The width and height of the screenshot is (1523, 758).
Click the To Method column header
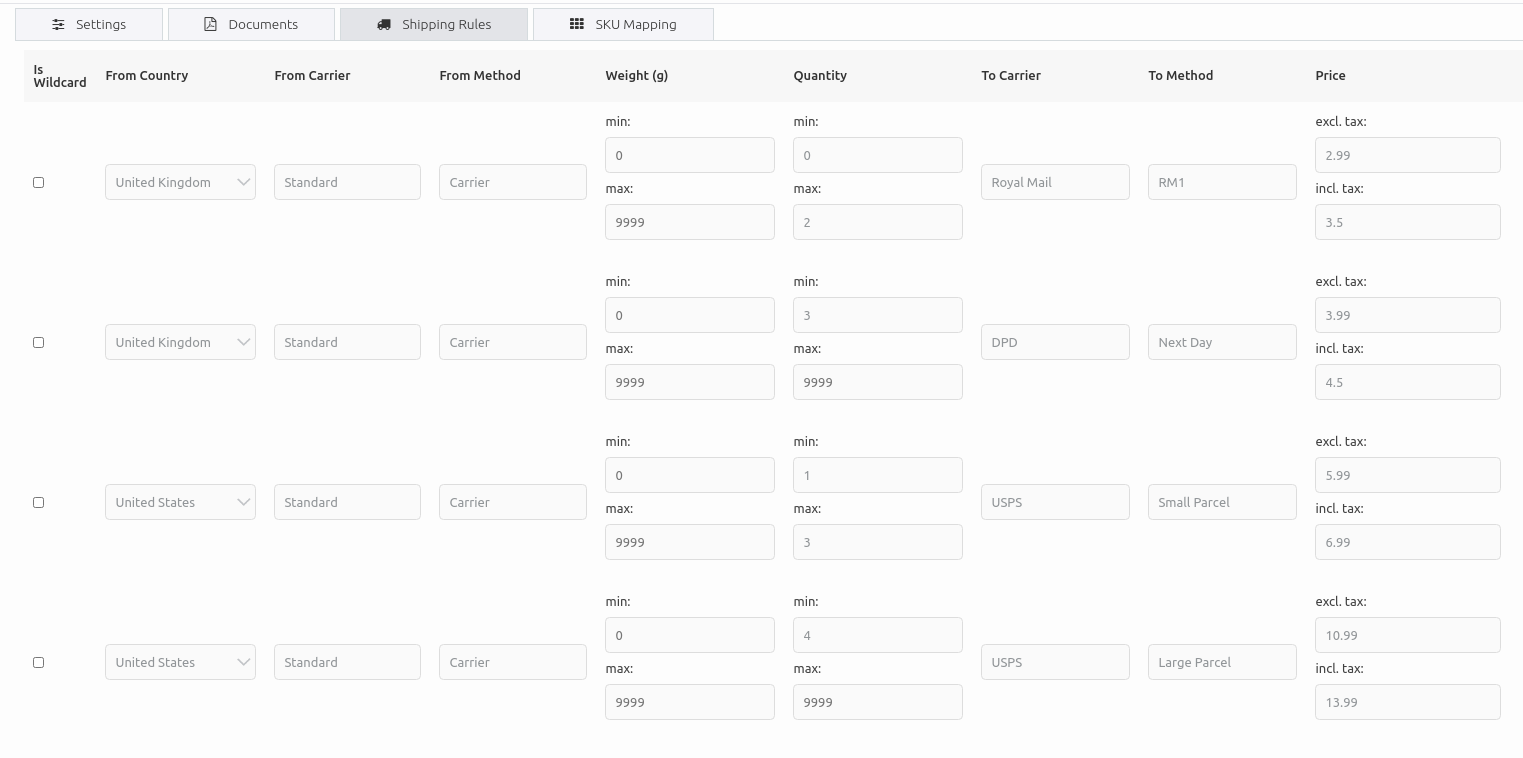point(1181,75)
